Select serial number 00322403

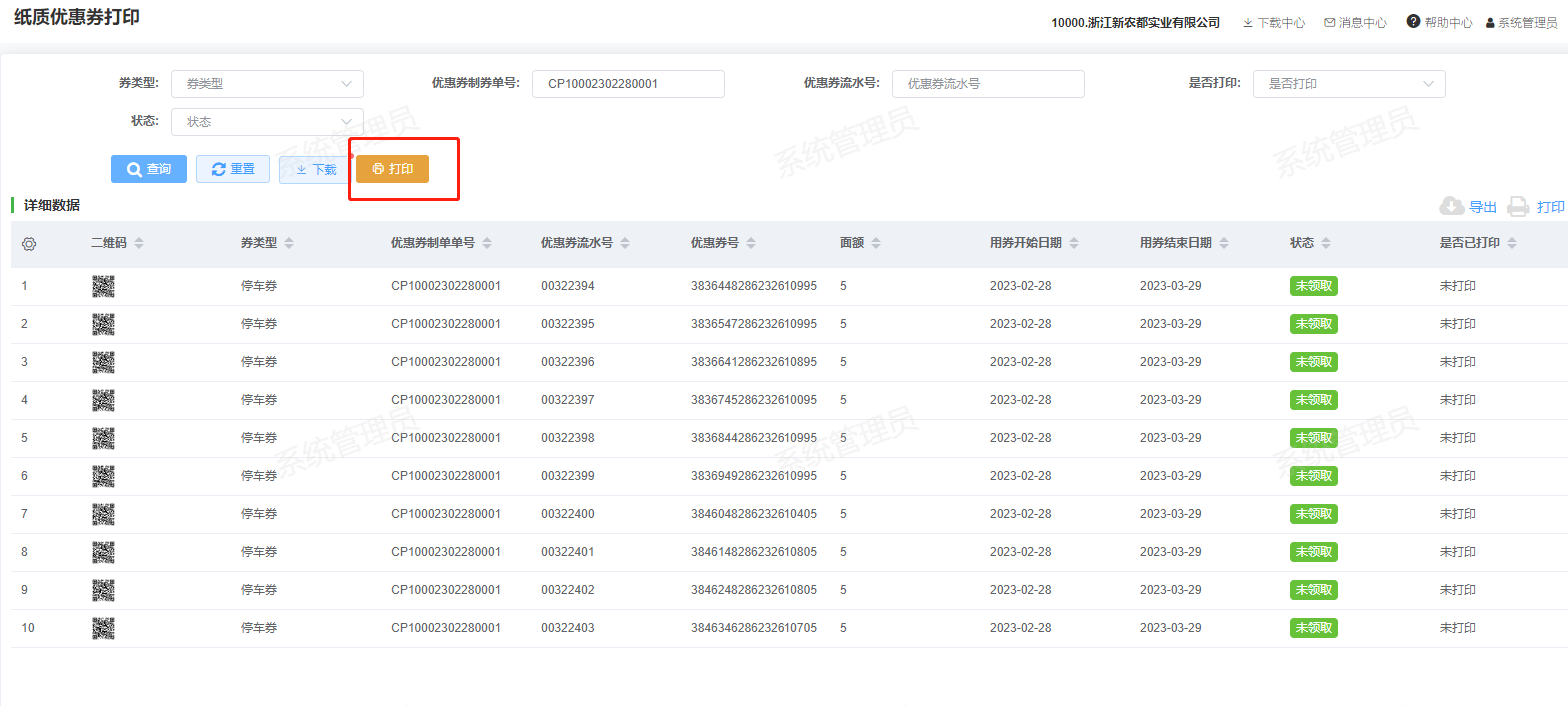tap(568, 628)
